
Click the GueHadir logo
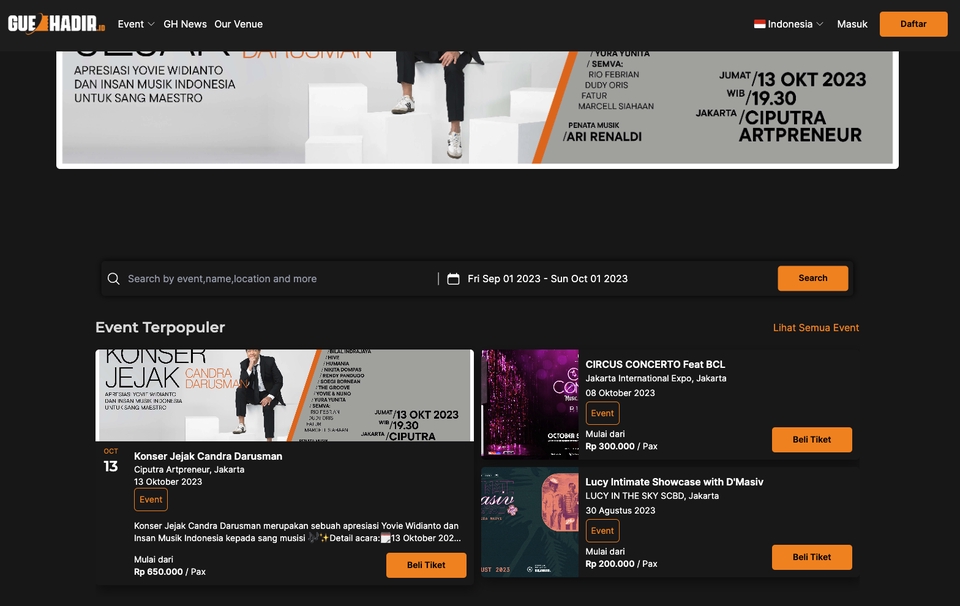pyautogui.click(x=56, y=24)
